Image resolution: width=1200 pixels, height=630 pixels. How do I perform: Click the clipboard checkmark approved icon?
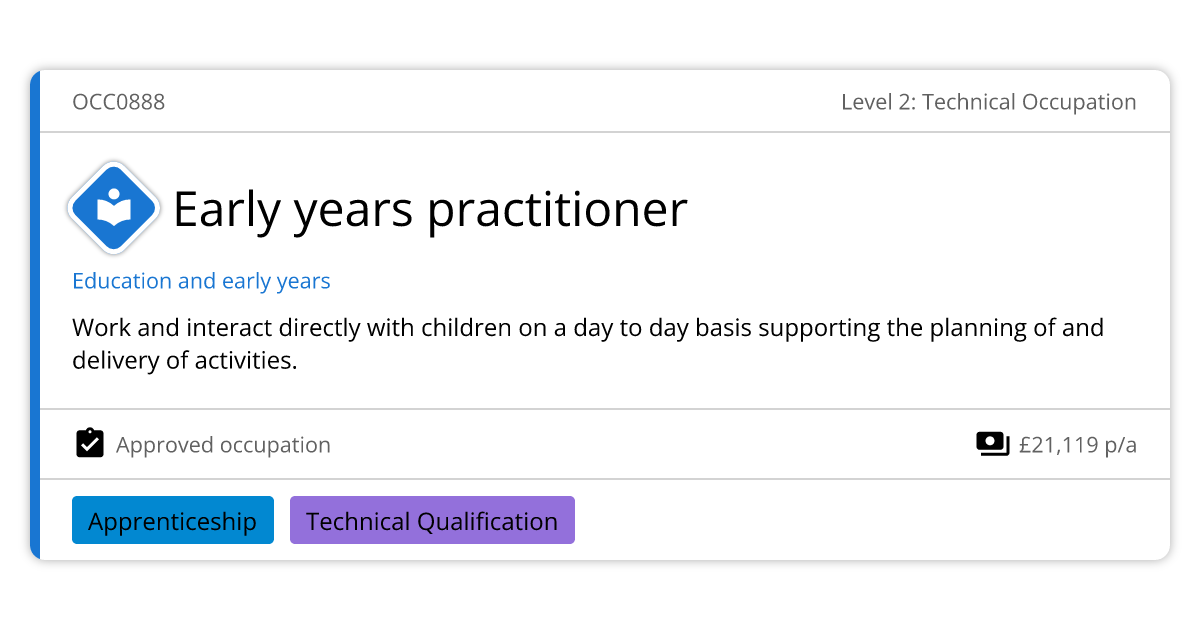click(90, 444)
